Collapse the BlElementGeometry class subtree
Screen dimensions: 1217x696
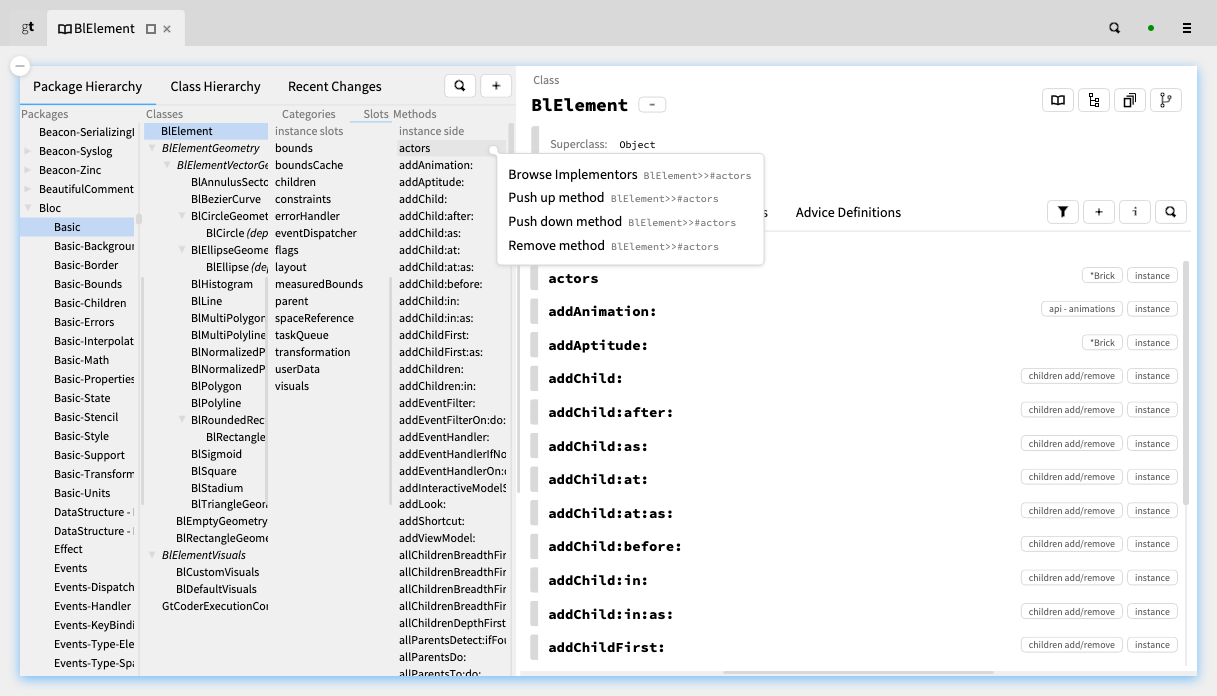click(x=153, y=147)
